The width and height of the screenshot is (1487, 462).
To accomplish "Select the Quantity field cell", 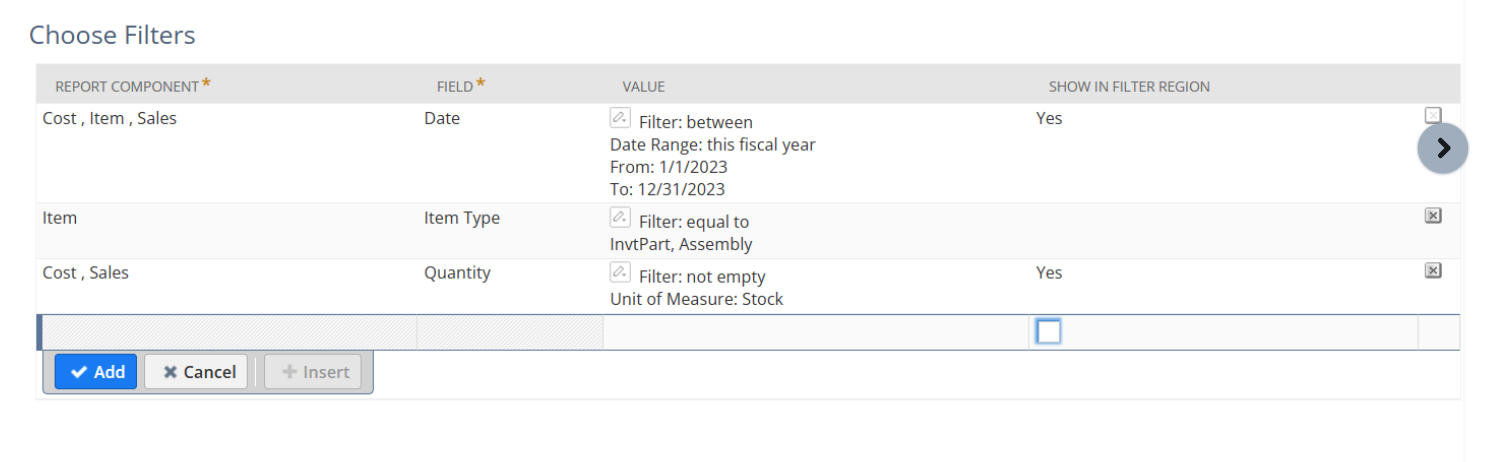I will pyautogui.click(x=457, y=273).
